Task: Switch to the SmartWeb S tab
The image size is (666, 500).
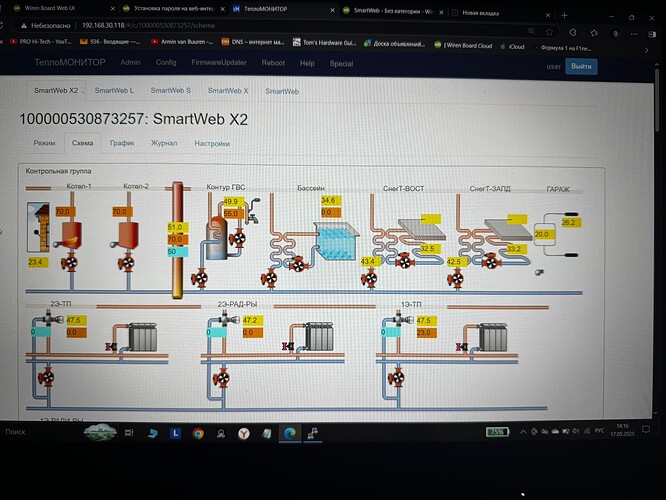Action: click(171, 90)
